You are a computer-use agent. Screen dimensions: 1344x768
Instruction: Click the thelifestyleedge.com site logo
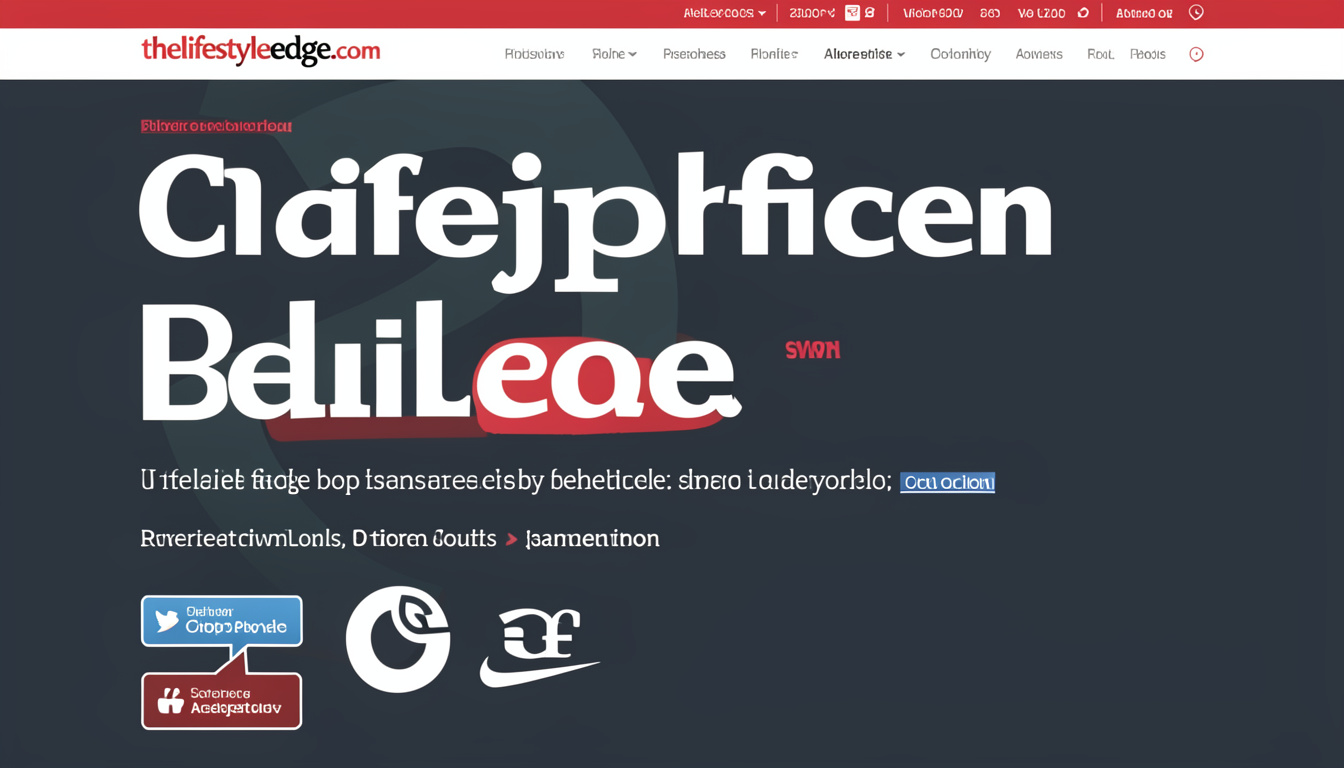click(x=261, y=50)
